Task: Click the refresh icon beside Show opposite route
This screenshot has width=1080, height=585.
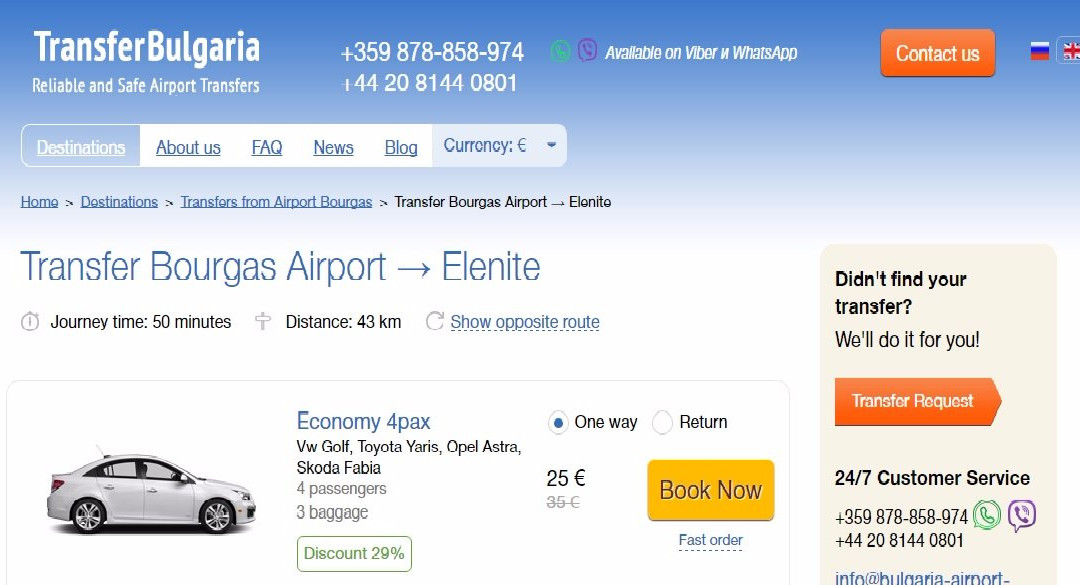Action: tap(435, 321)
